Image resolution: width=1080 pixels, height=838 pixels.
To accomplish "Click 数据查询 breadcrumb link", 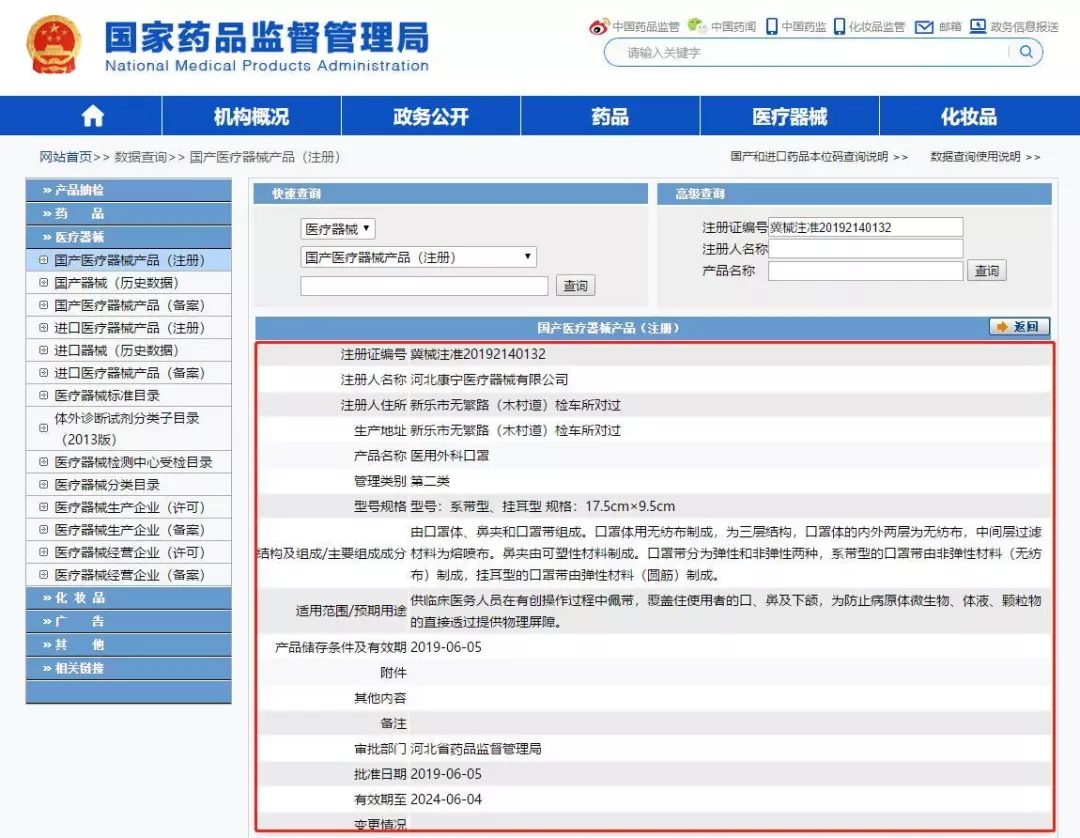I will pos(141,157).
